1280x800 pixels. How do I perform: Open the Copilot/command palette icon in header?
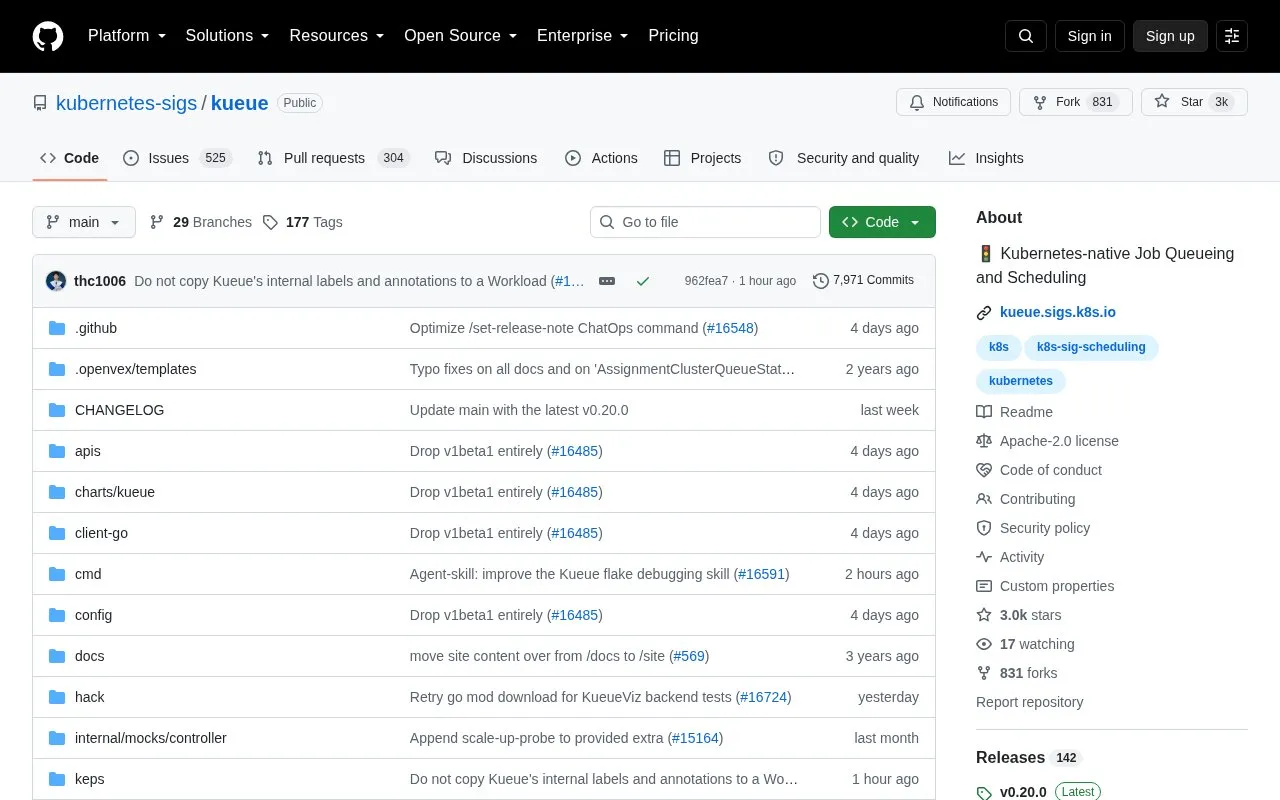[x=1232, y=36]
